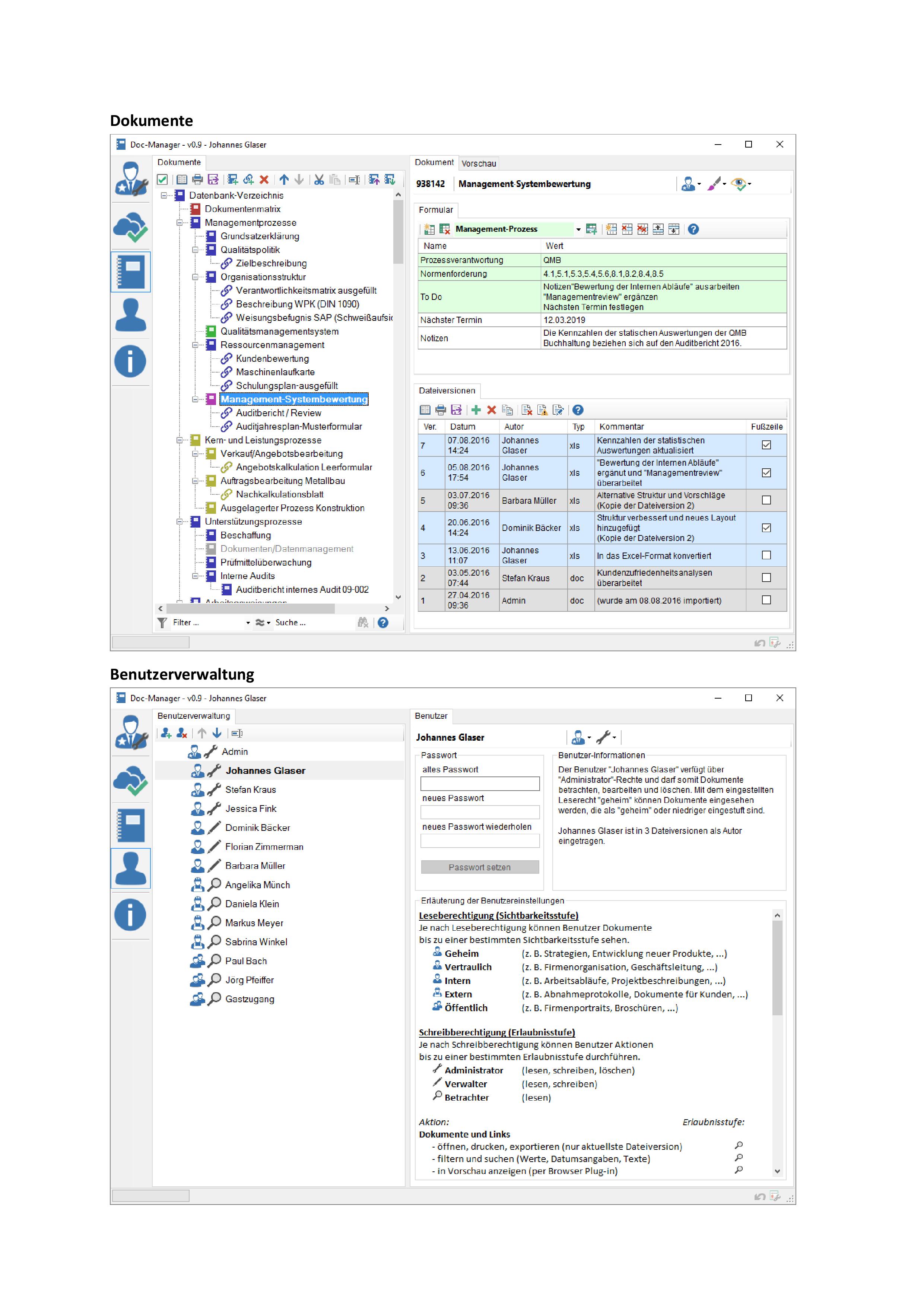Open the info panel from the left sidebar

[131, 360]
